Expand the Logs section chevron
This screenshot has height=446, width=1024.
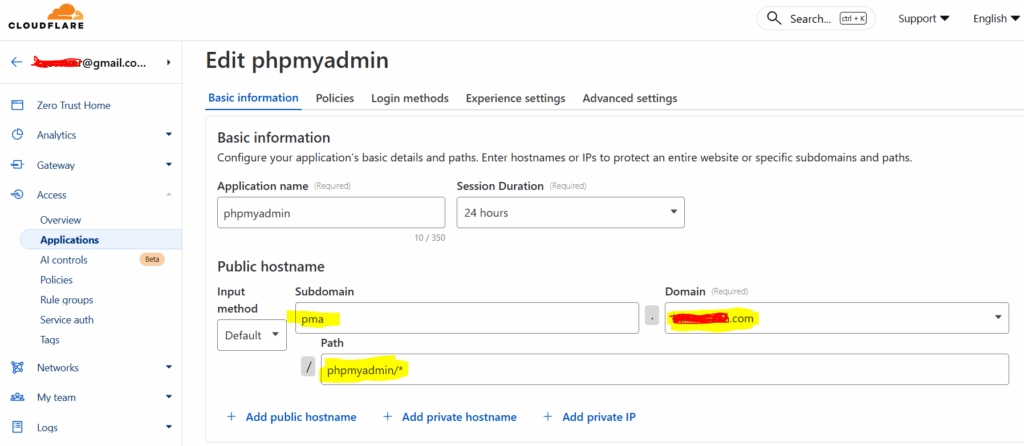pyautogui.click(x=168, y=426)
